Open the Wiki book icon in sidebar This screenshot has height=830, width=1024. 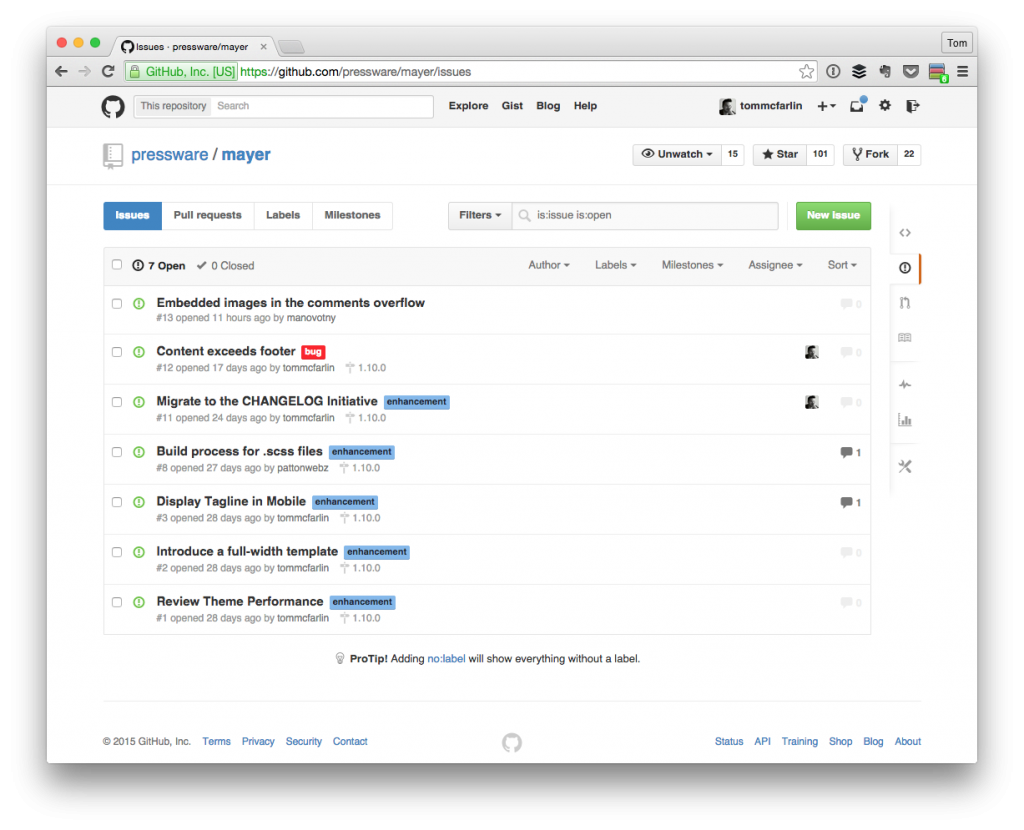coord(904,338)
